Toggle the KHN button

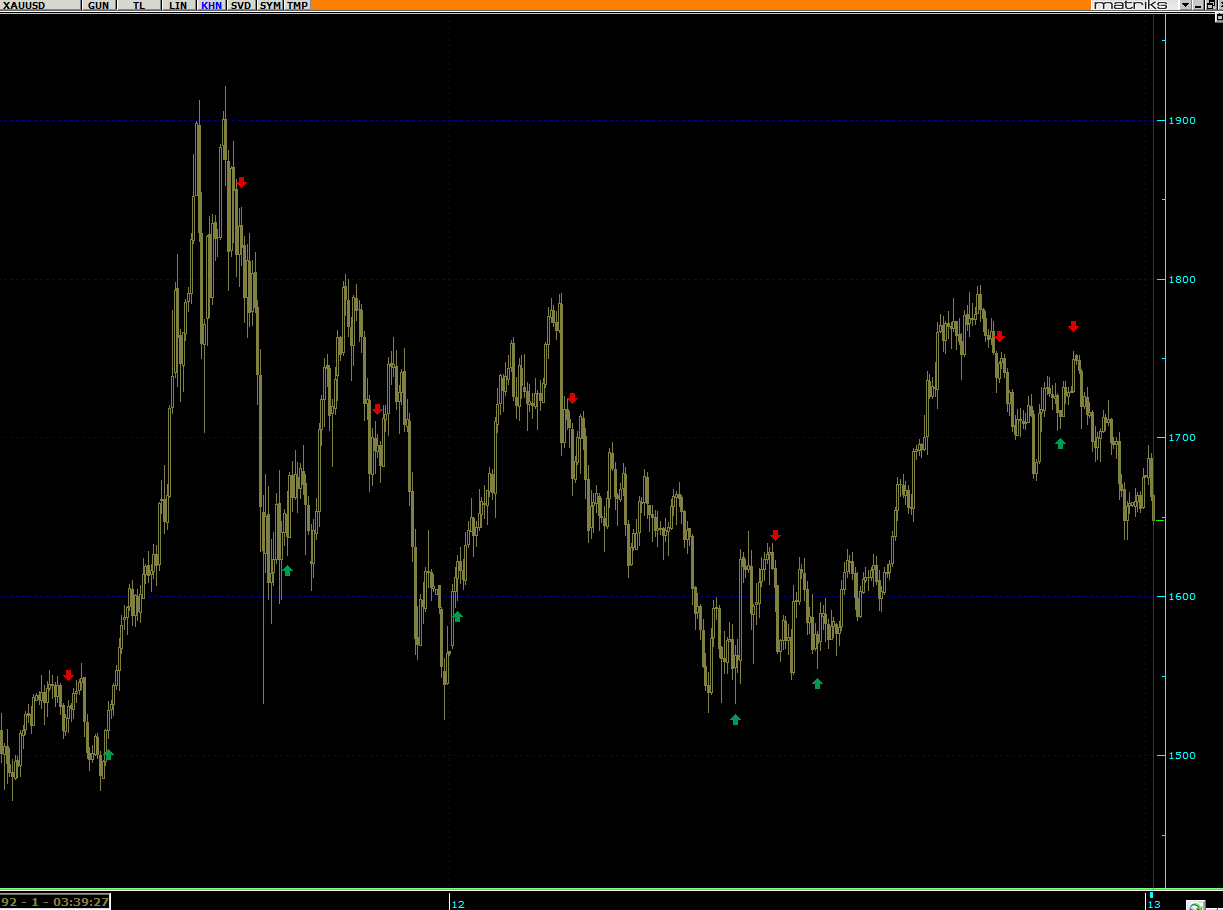pos(211,5)
